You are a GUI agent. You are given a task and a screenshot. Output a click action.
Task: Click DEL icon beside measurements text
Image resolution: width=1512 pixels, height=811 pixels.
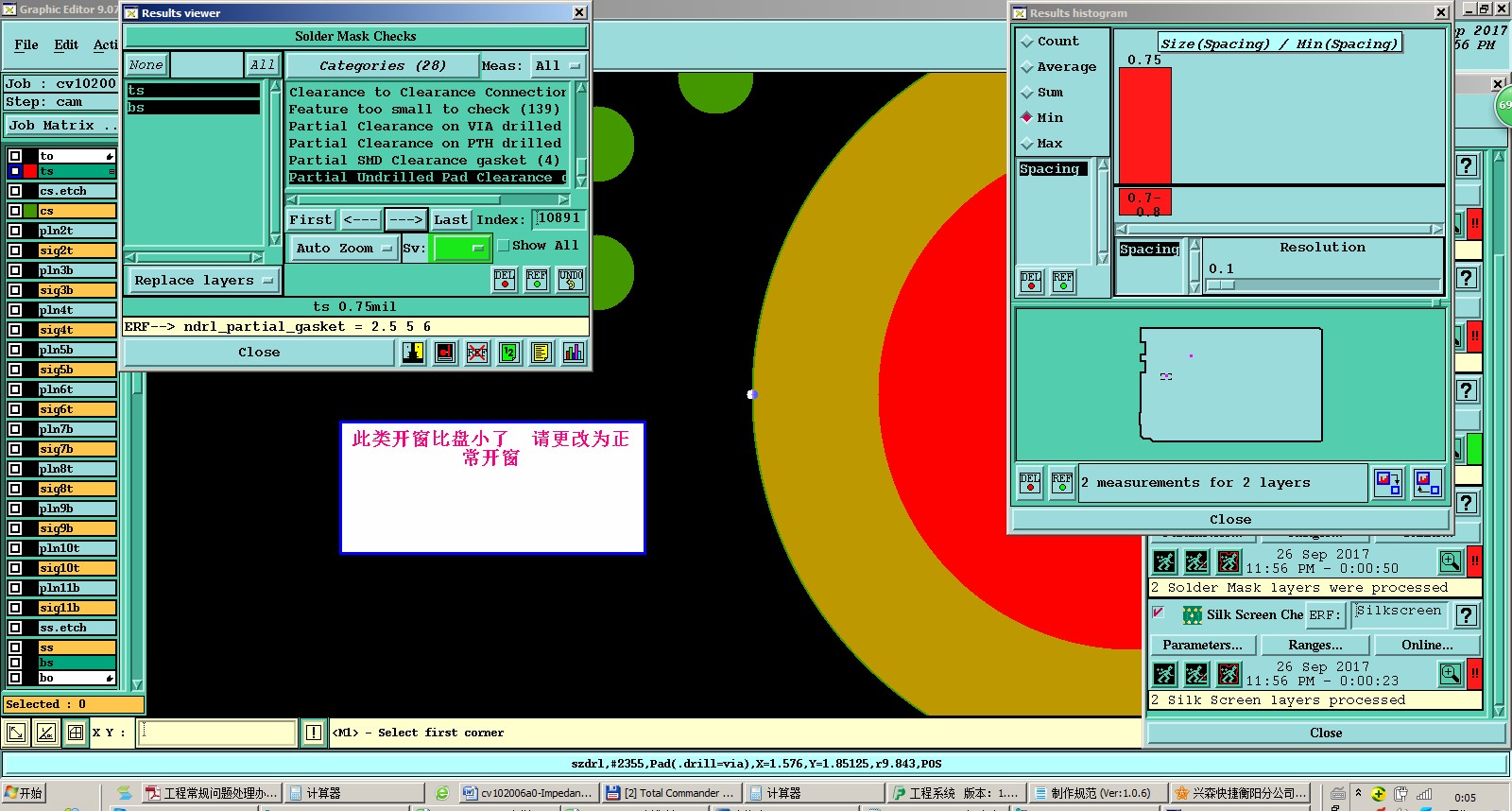(x=1030, y=483)
